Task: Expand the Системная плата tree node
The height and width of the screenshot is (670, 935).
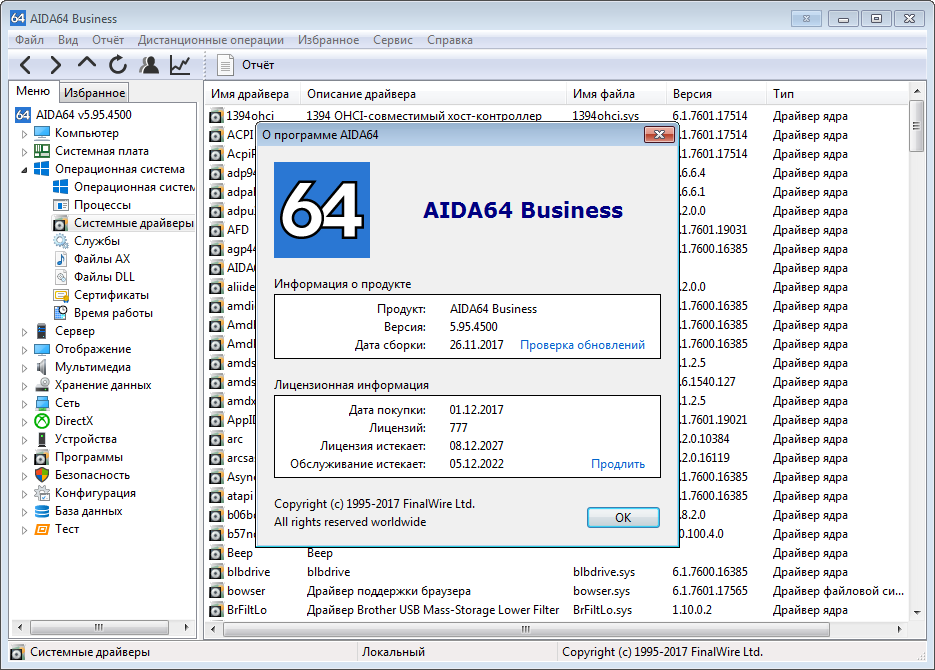Action: [x=25, y=151]
